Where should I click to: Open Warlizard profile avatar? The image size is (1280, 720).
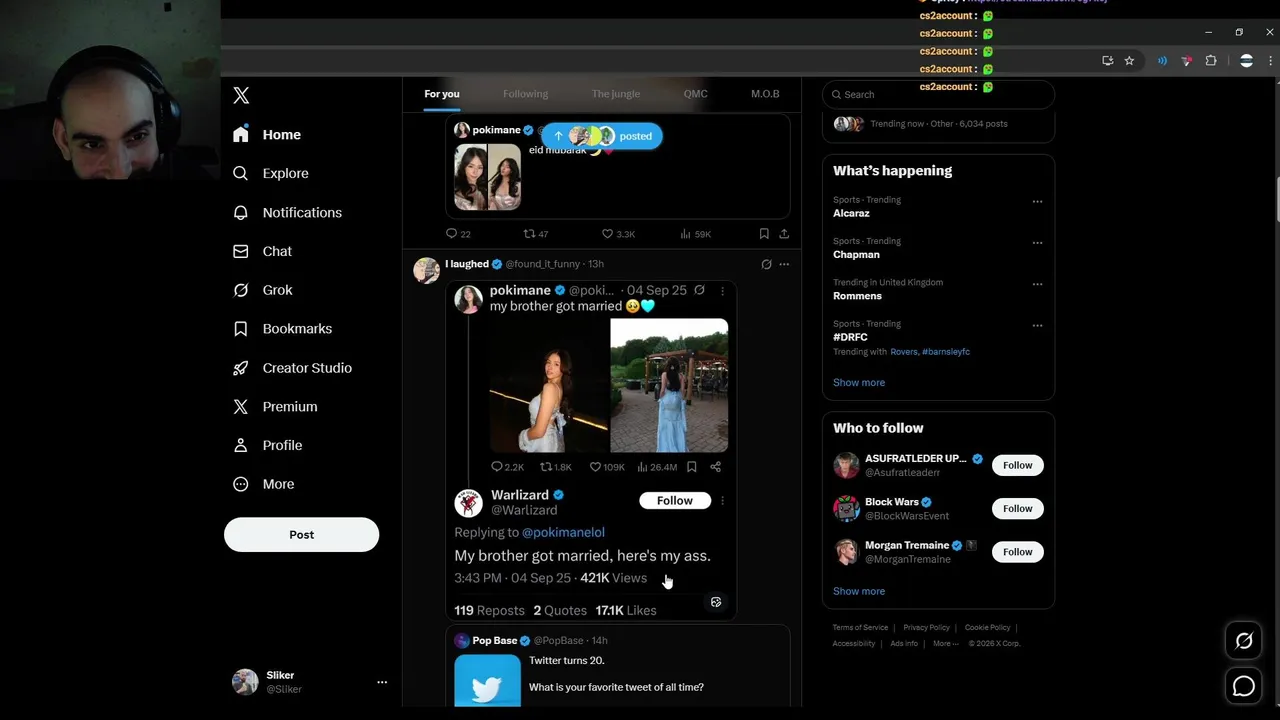(x=469, y=502)
